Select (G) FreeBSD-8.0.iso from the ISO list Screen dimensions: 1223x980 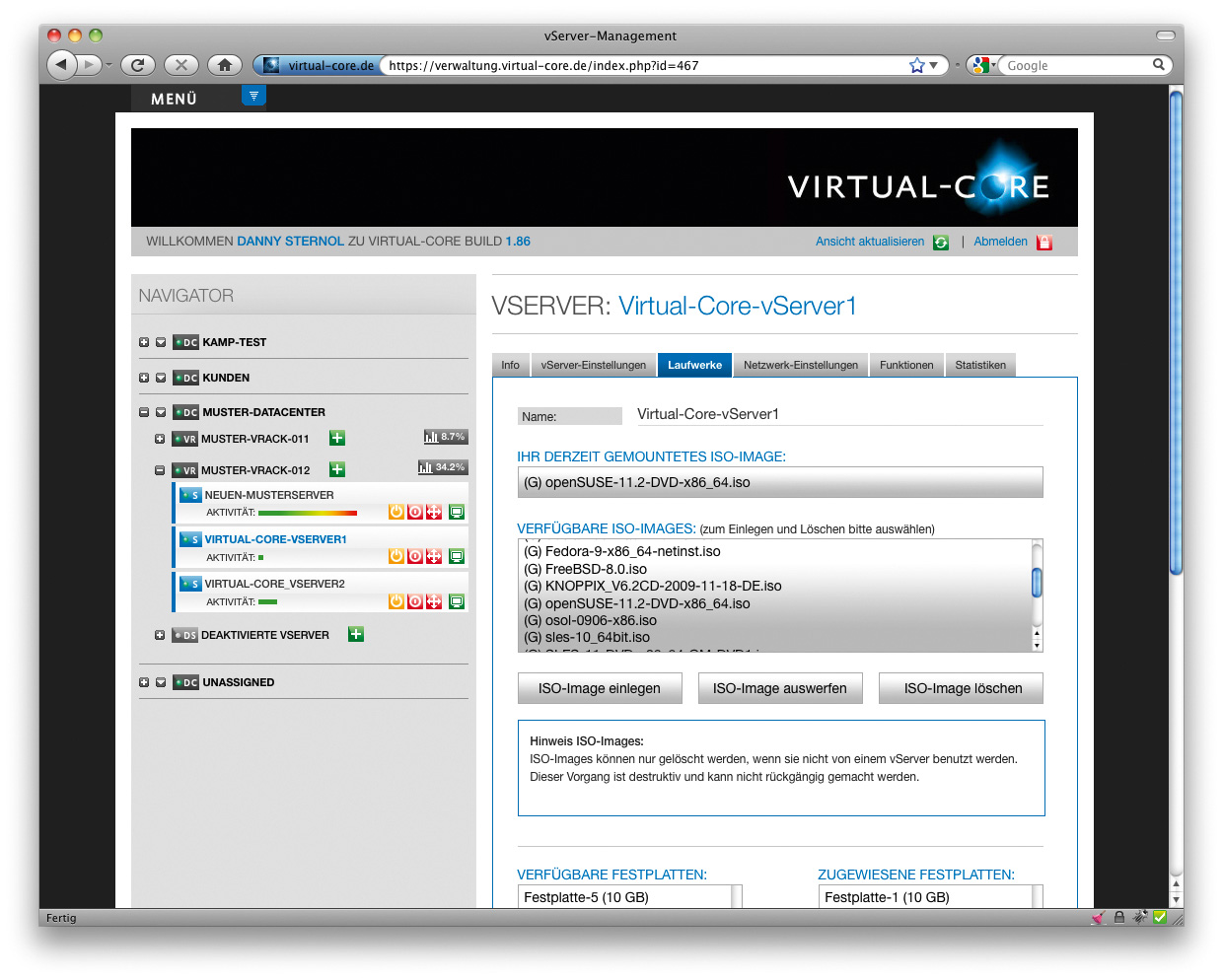tap(592, 568)
